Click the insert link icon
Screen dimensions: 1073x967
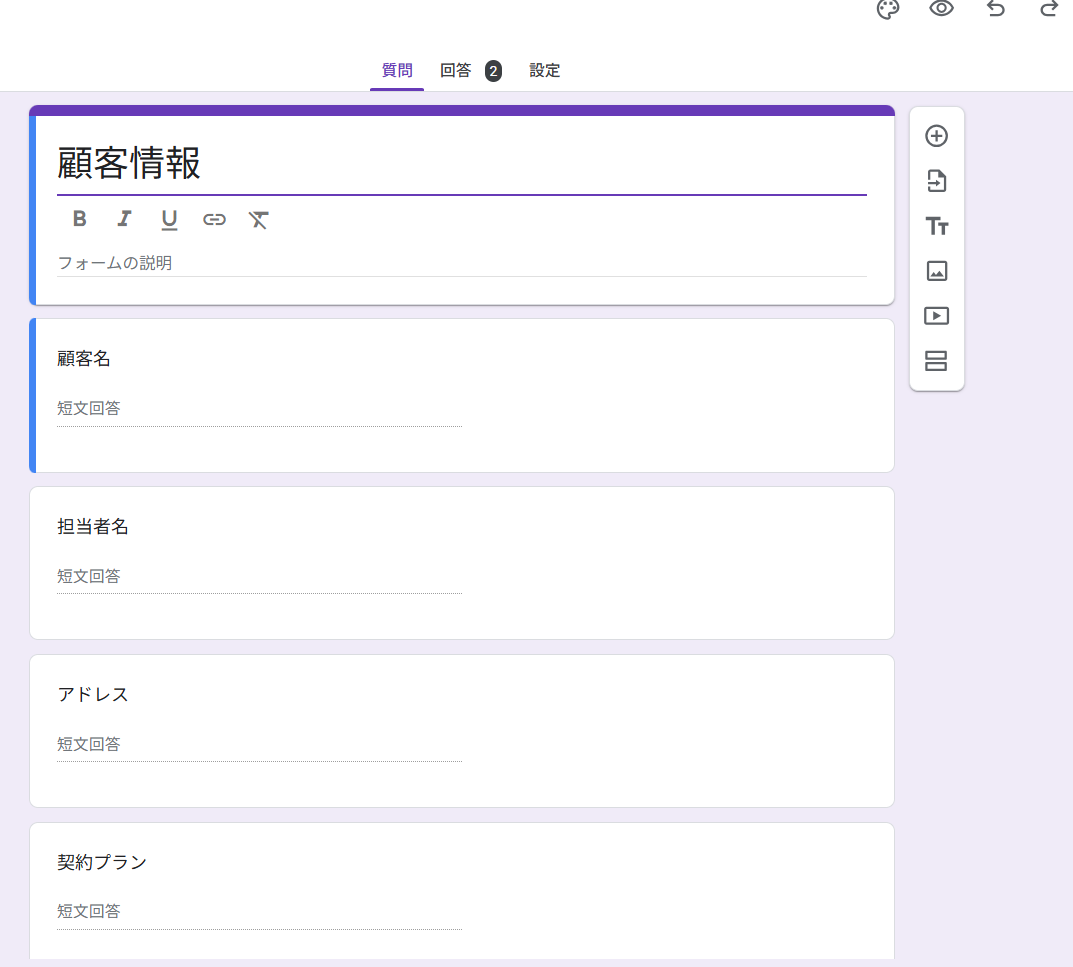click(214, 219)
